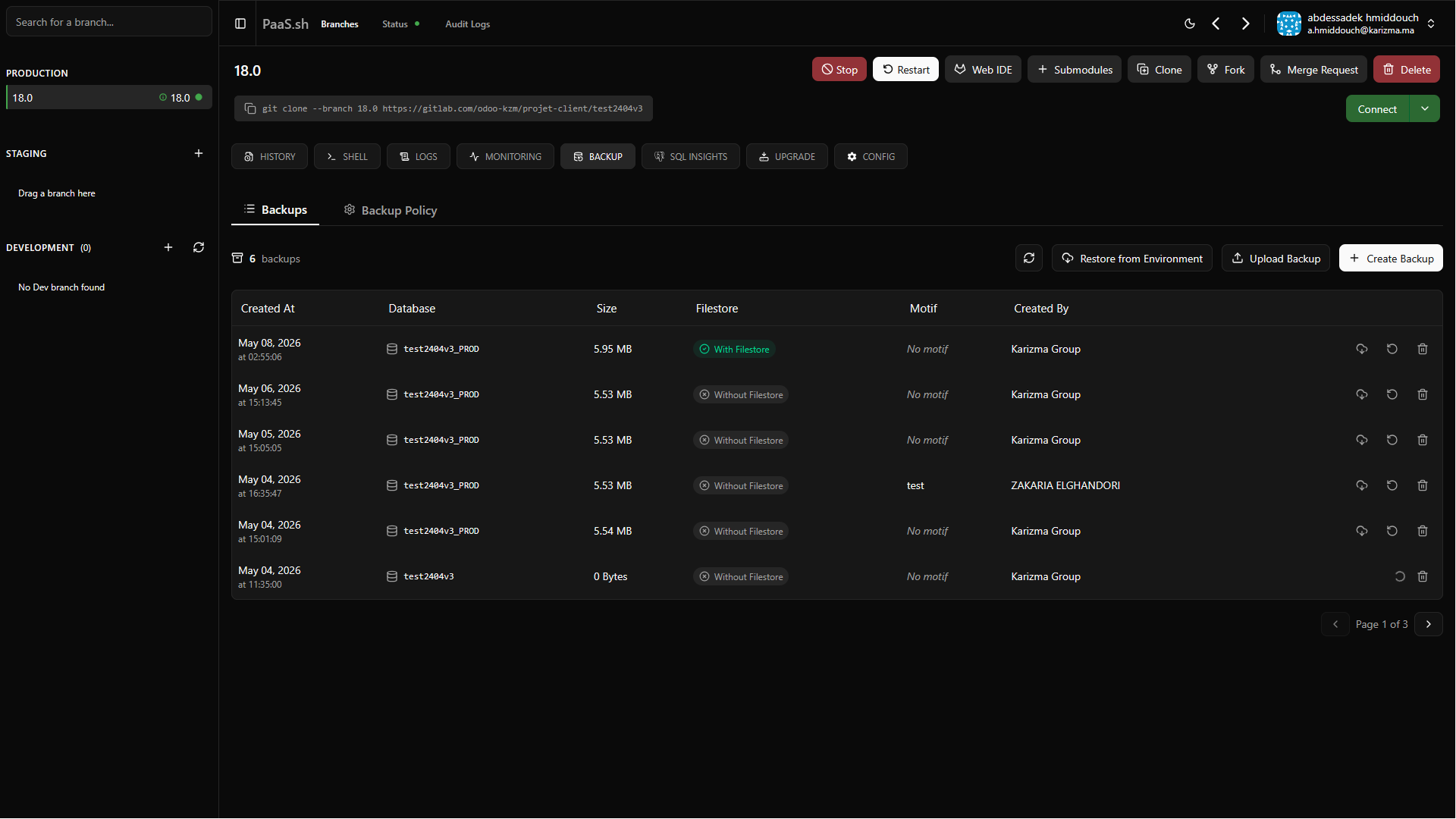The width and height of the screenshot is (1456, 819).
Task: Copy the git clone command icon
Action: [250, 108]
